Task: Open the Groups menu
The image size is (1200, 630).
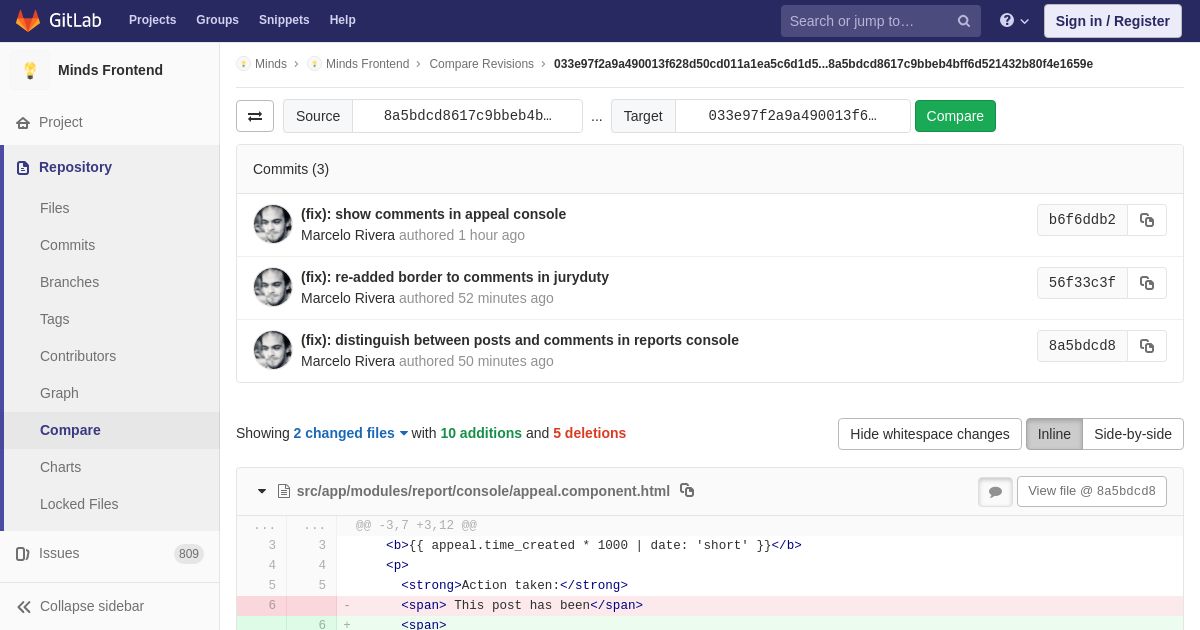Action: (217, 20)
